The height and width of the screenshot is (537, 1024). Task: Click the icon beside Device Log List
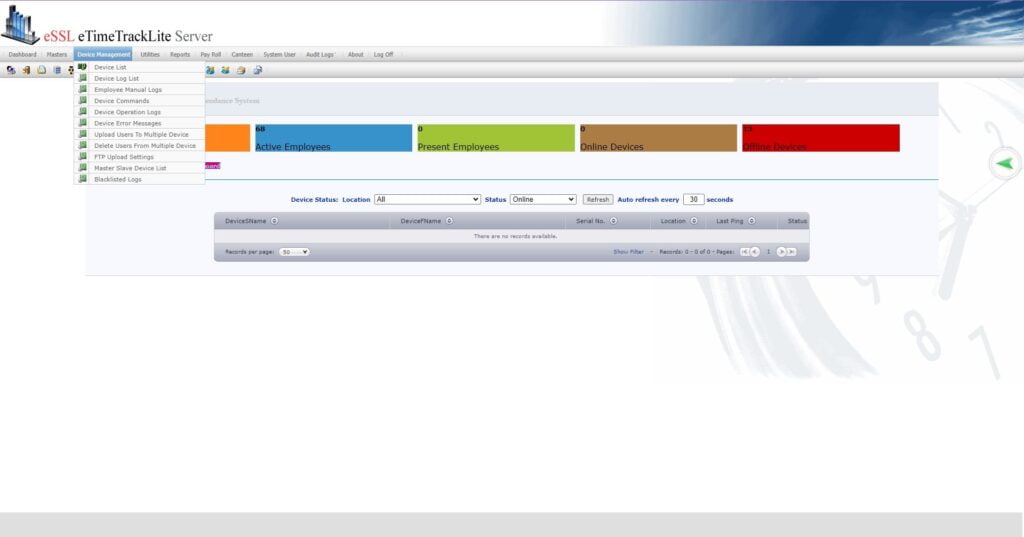(82, 78)
